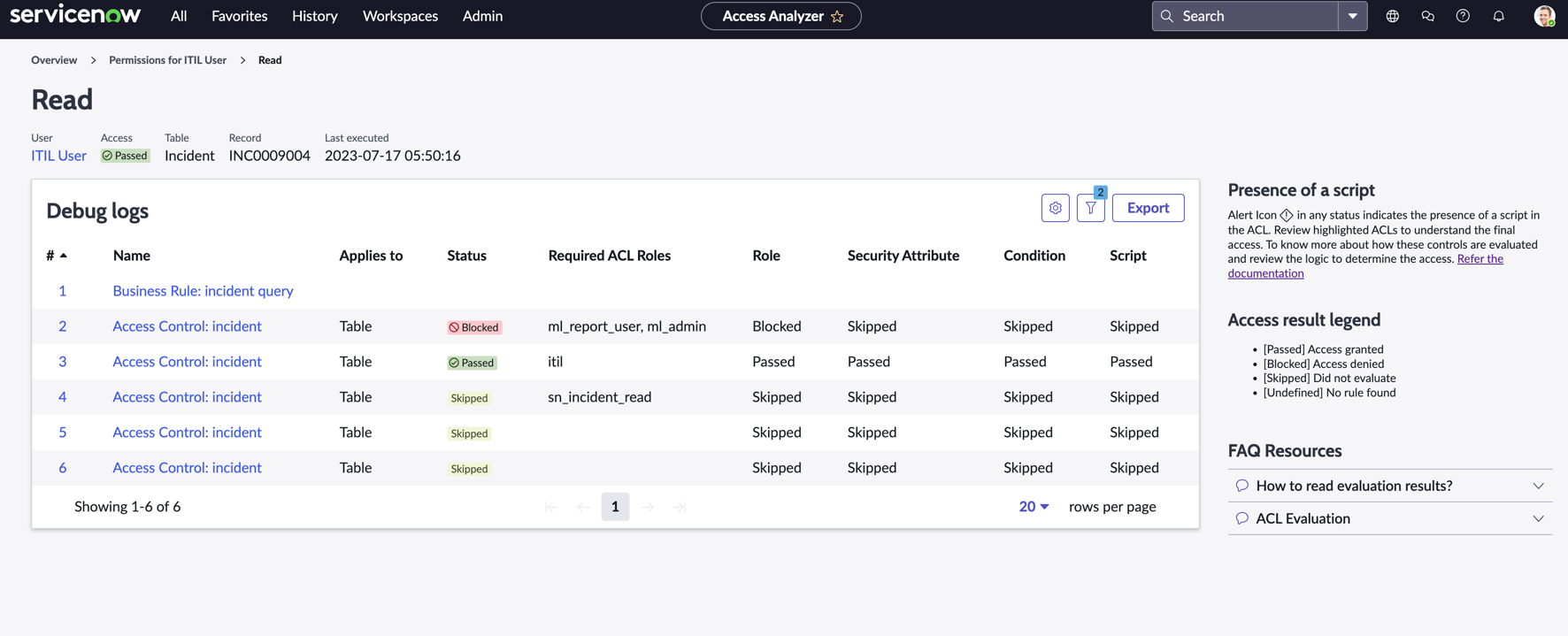Click the Skipped badge in row 6

tap(469, 469)
